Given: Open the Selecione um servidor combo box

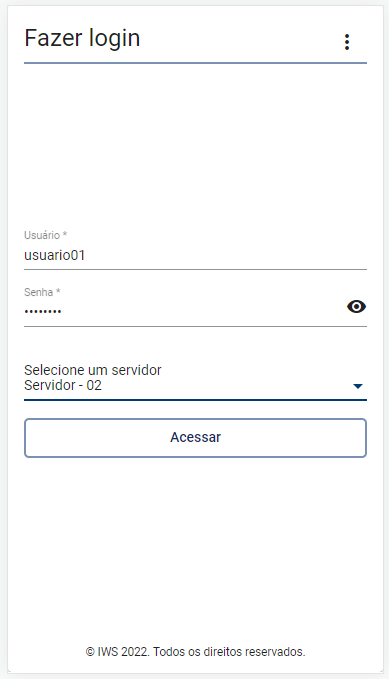Looking at the screenshot, I should point(195,381).
